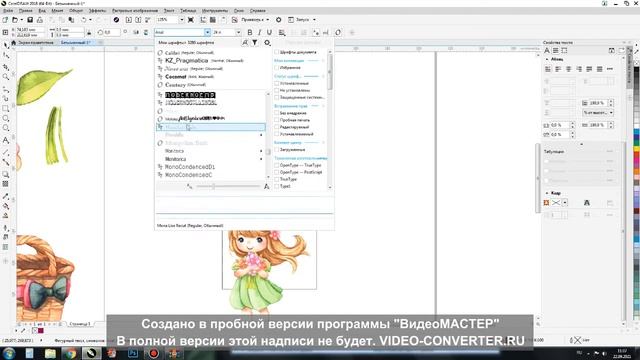
Task: Check the 'OpenType — TrueType' checkbox
Action: click(277, 165)
